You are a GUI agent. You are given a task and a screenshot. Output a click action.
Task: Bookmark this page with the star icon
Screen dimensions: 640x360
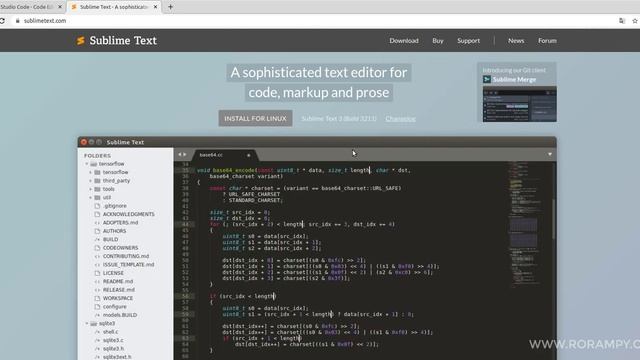(x=635, y=21)
